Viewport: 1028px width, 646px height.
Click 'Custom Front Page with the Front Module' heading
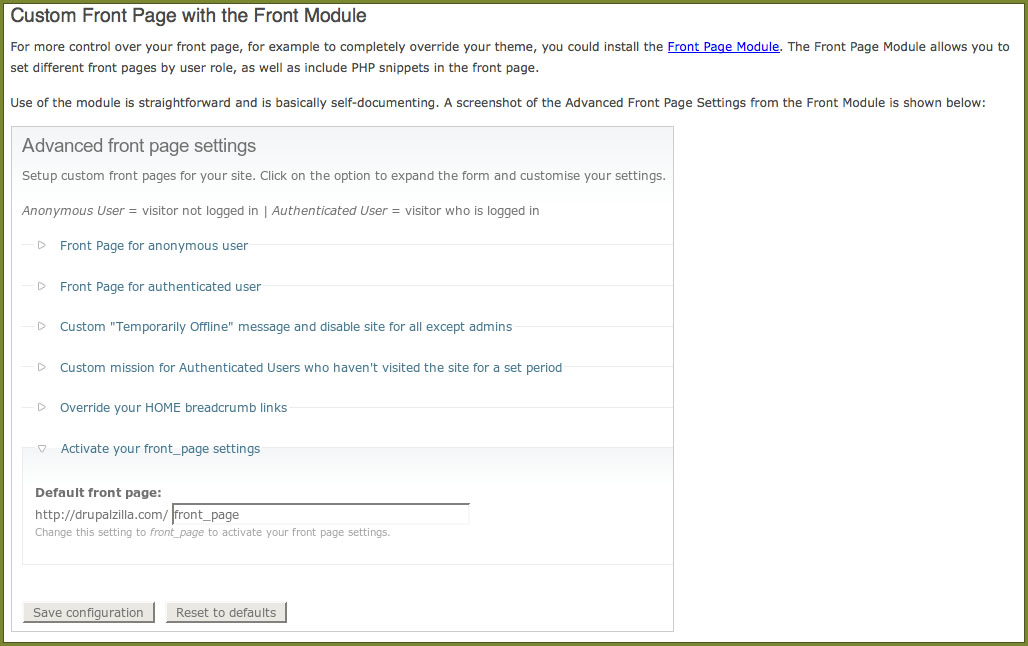click(188, 16)
